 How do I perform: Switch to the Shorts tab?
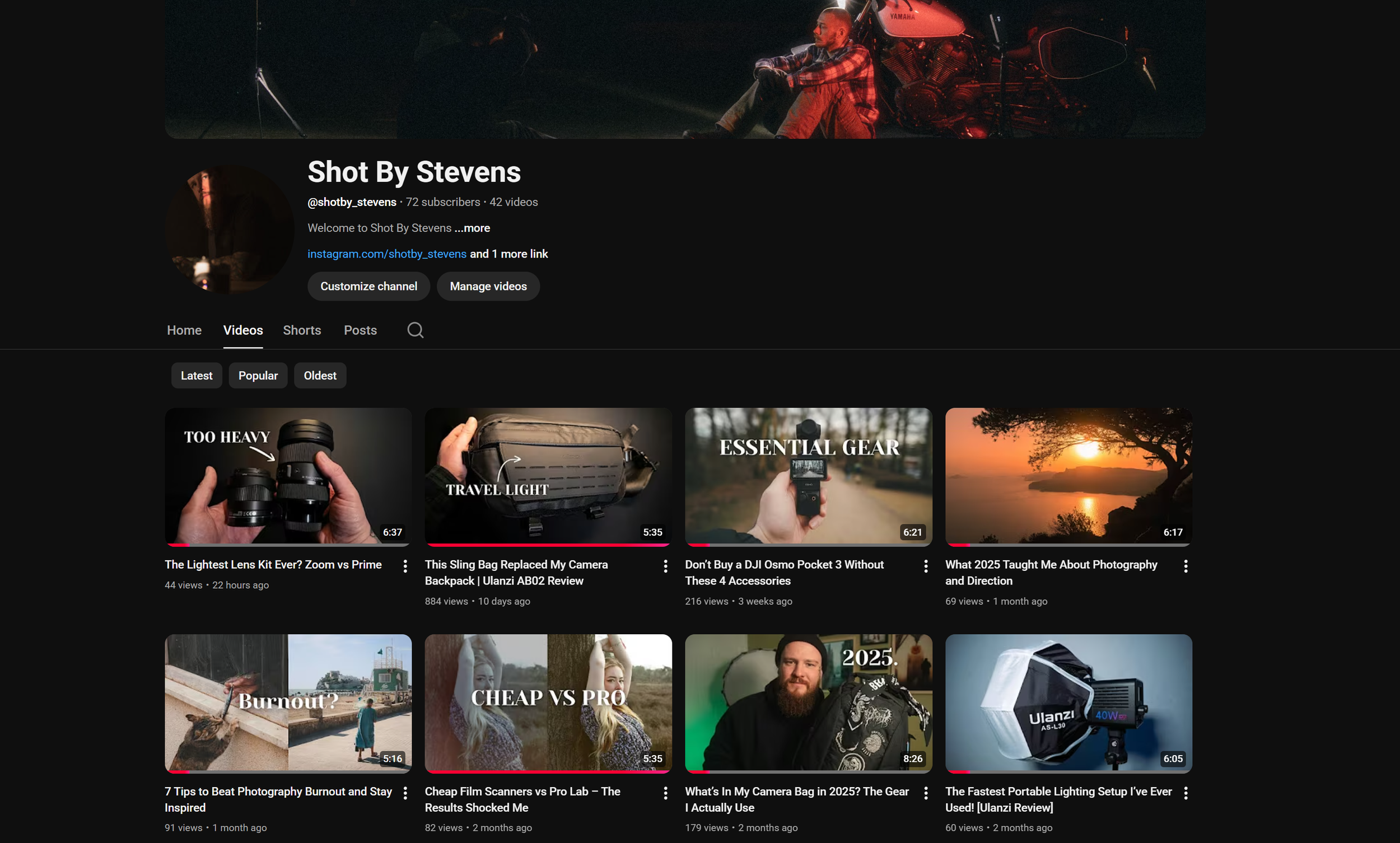pyautogui.click(x=302, y=330)
